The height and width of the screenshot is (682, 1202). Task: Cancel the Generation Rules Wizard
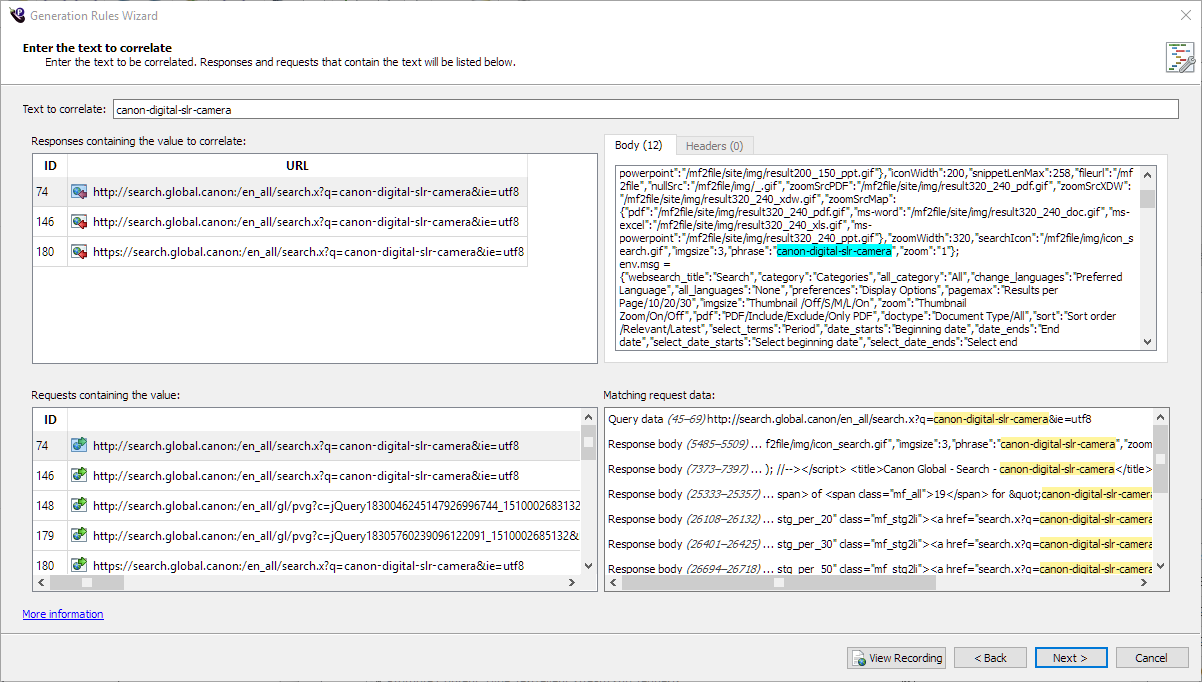tap(1151, 658)
